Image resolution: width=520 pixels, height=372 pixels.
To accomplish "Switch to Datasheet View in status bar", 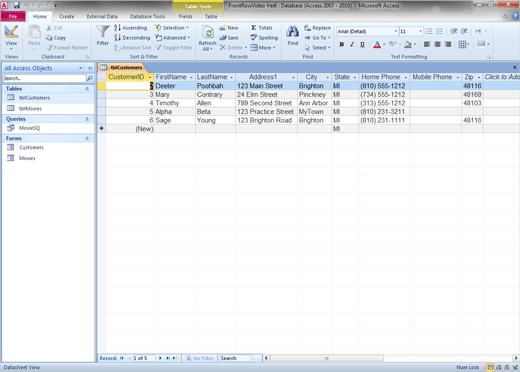I will tap(490, 367).
